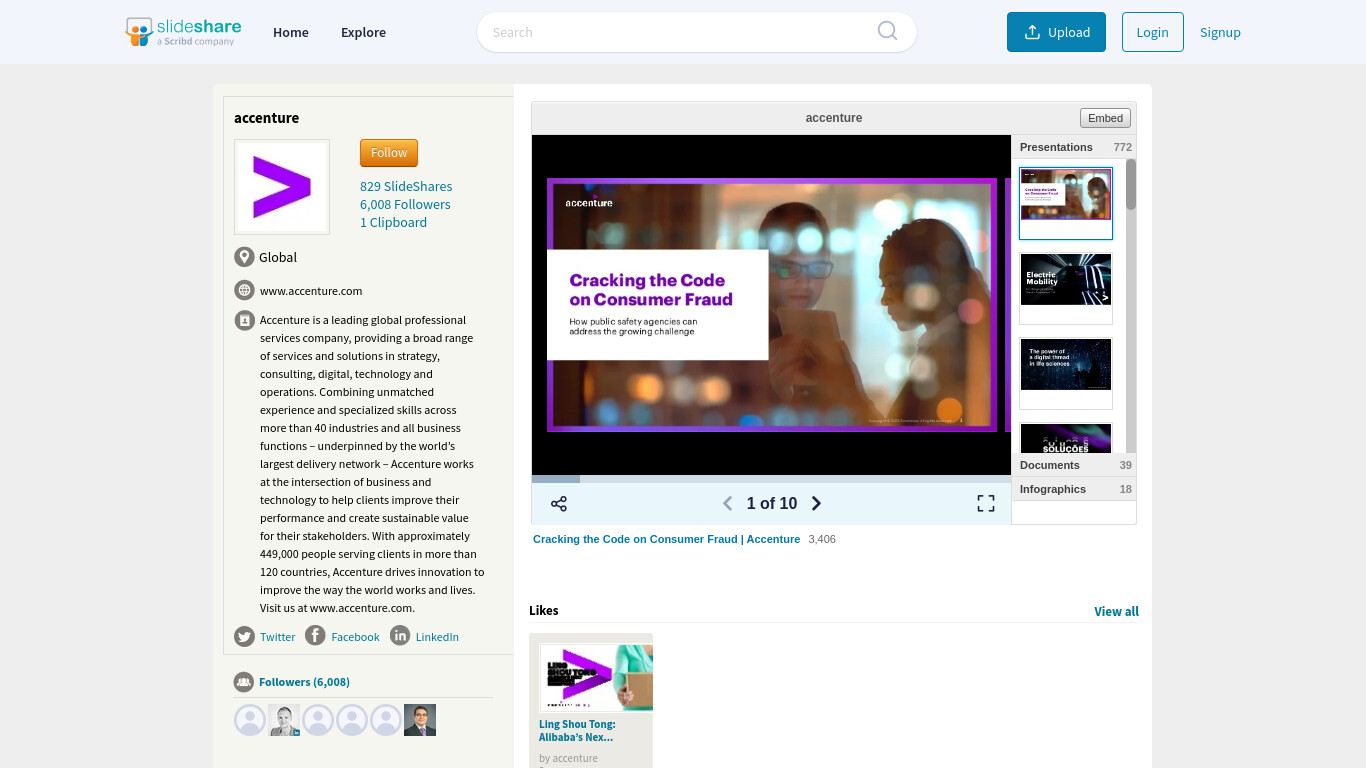This screenshot has width=1366, height=768.
Task: Click View all likes link
Action: click(1116, 612)
